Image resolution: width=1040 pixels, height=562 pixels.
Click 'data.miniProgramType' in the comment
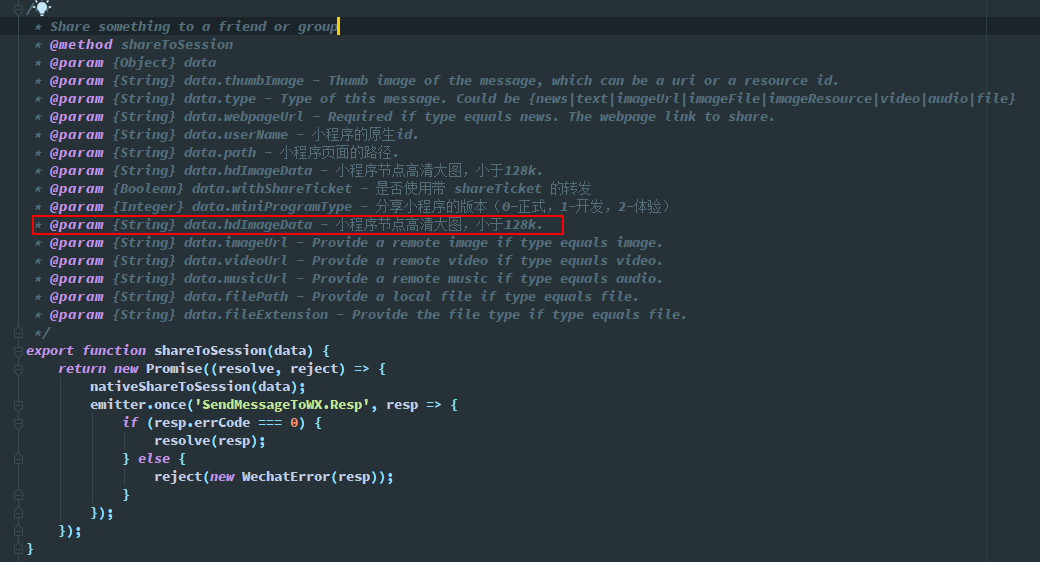[x=271, y=206]
